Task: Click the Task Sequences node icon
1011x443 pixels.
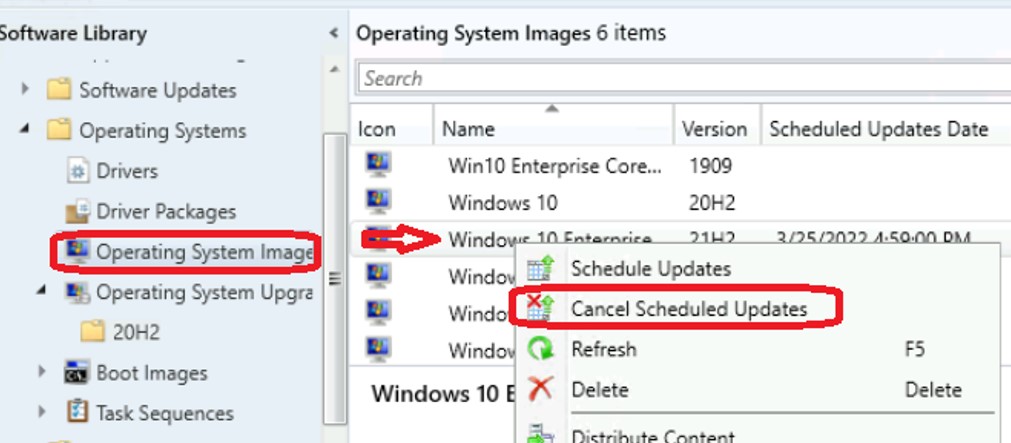Action: click(77, 412)
